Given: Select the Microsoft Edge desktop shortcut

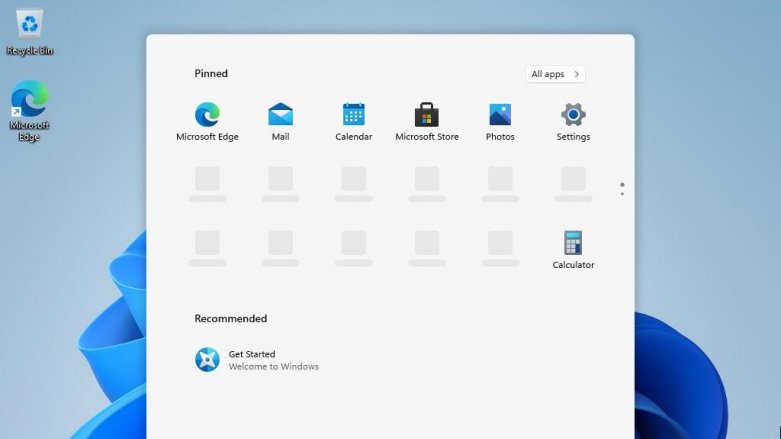Looking at the screenshot, I should 29,111.
